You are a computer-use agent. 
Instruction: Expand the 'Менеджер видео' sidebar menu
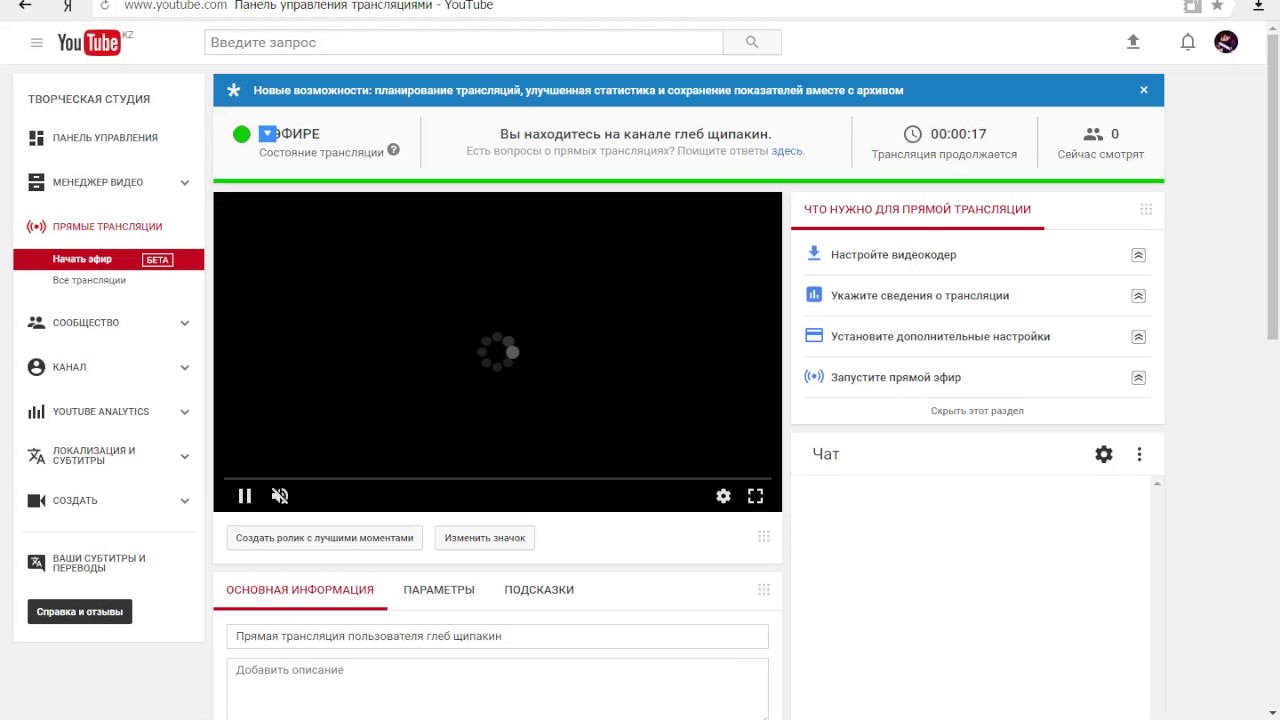(185, 183)
